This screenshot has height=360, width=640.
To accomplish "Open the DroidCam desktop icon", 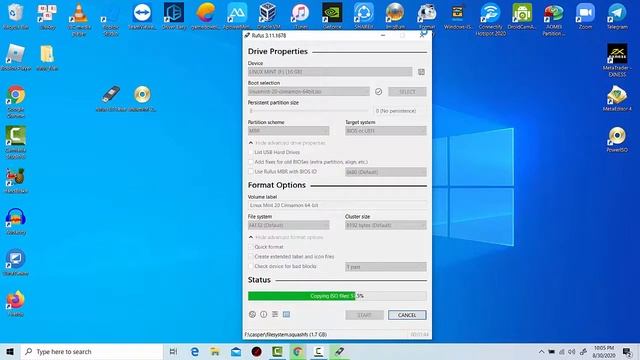I will pos(522,16).
